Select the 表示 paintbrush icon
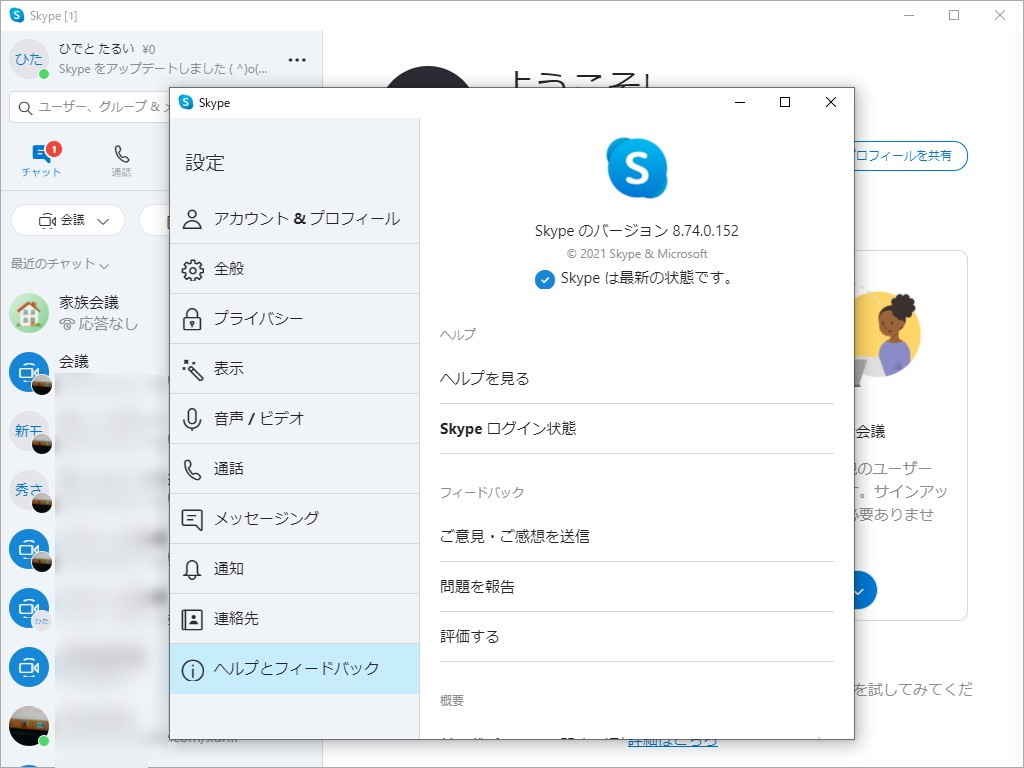 (192, 368)
